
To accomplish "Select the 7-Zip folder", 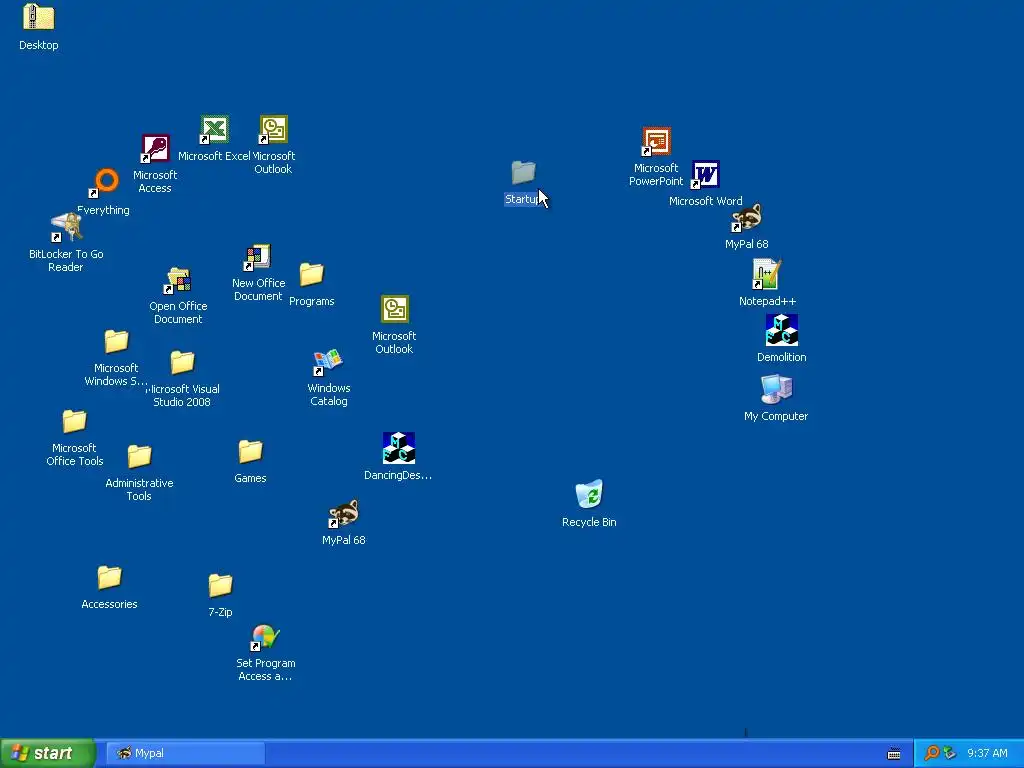I will [220, 585].
